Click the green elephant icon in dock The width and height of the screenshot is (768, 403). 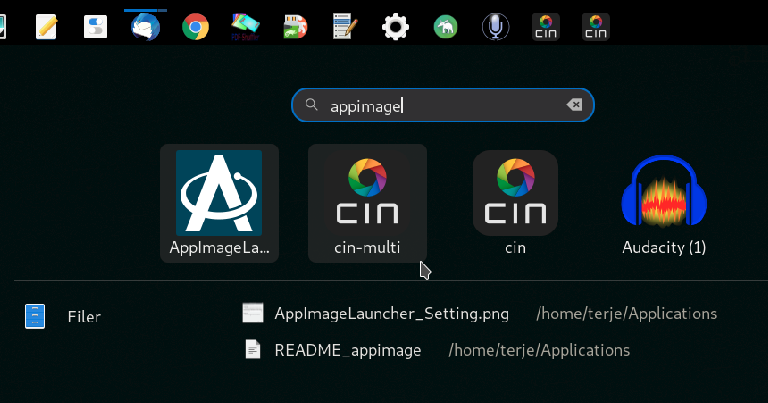[x=445, y=26]
